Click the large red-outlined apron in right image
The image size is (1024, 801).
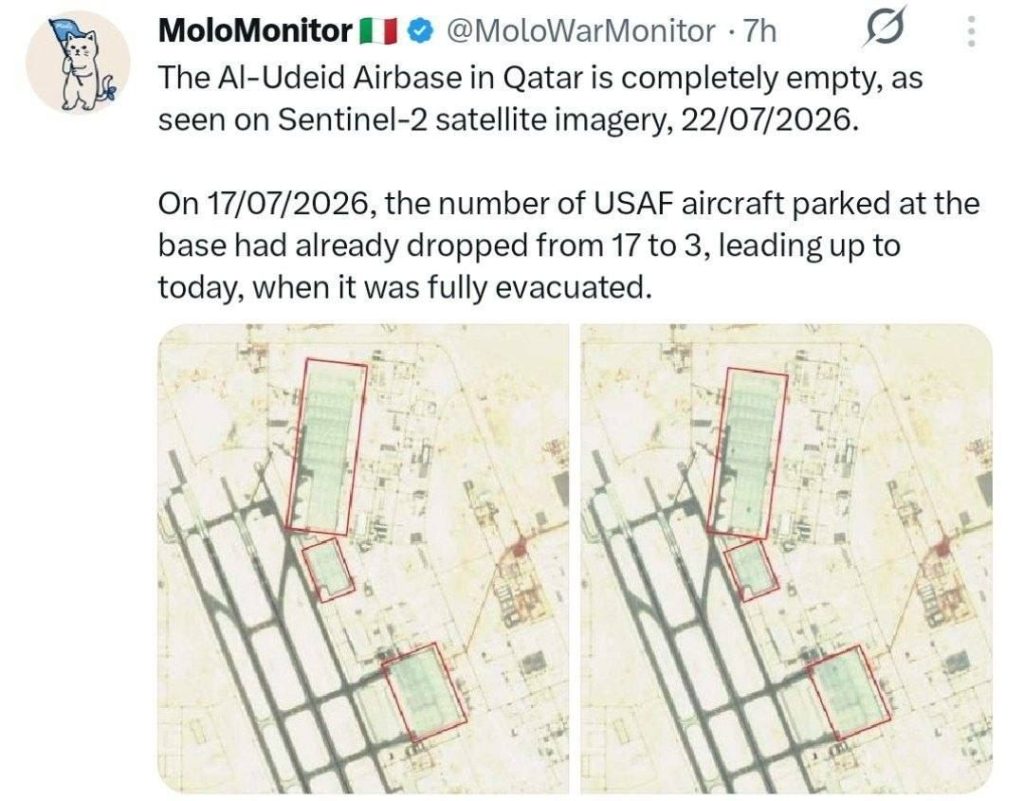(748, 454)
